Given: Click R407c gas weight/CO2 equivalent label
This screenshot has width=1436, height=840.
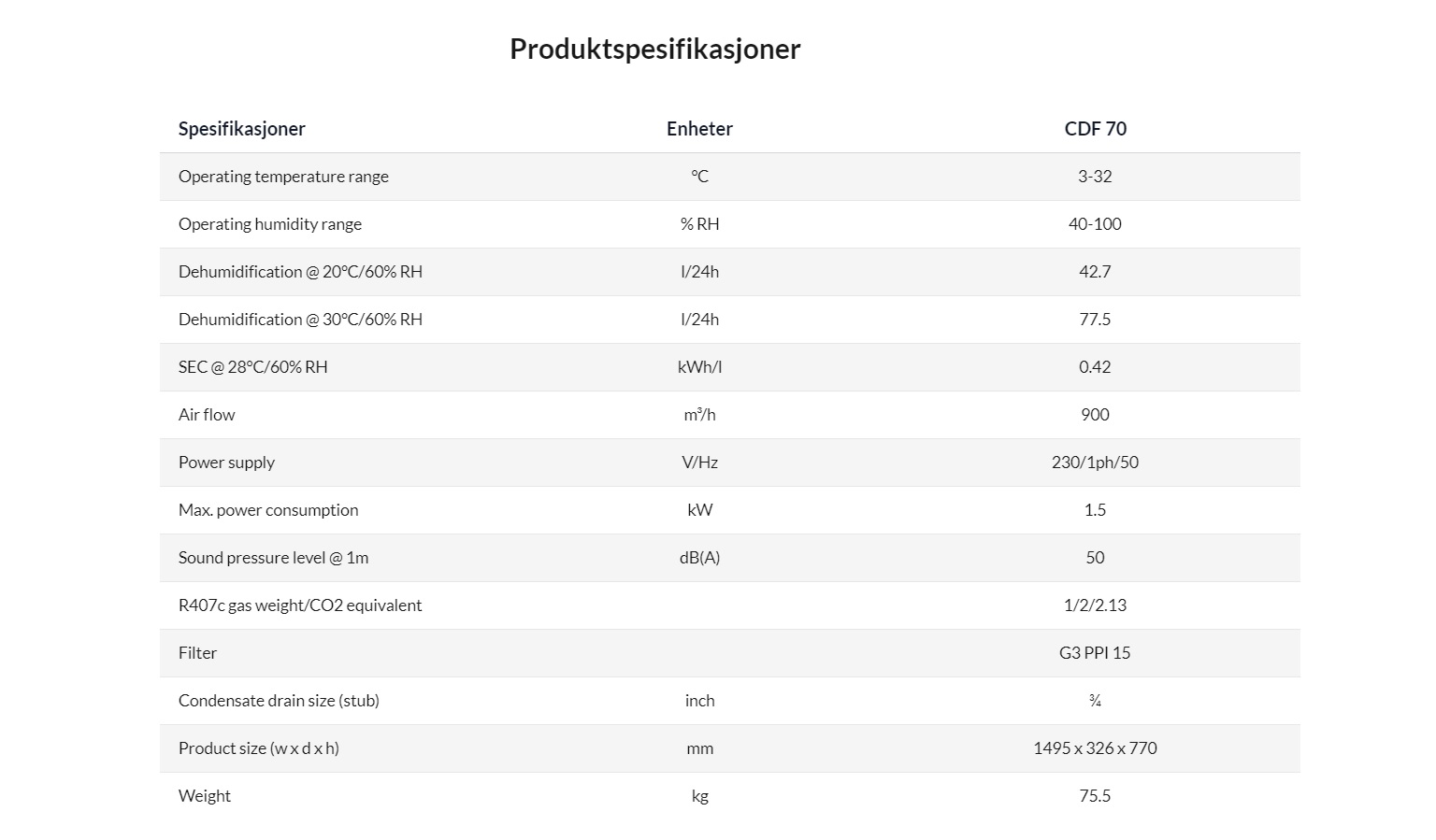Looking at the screenshot, I should pyautogui.click(x=300, y=605).
